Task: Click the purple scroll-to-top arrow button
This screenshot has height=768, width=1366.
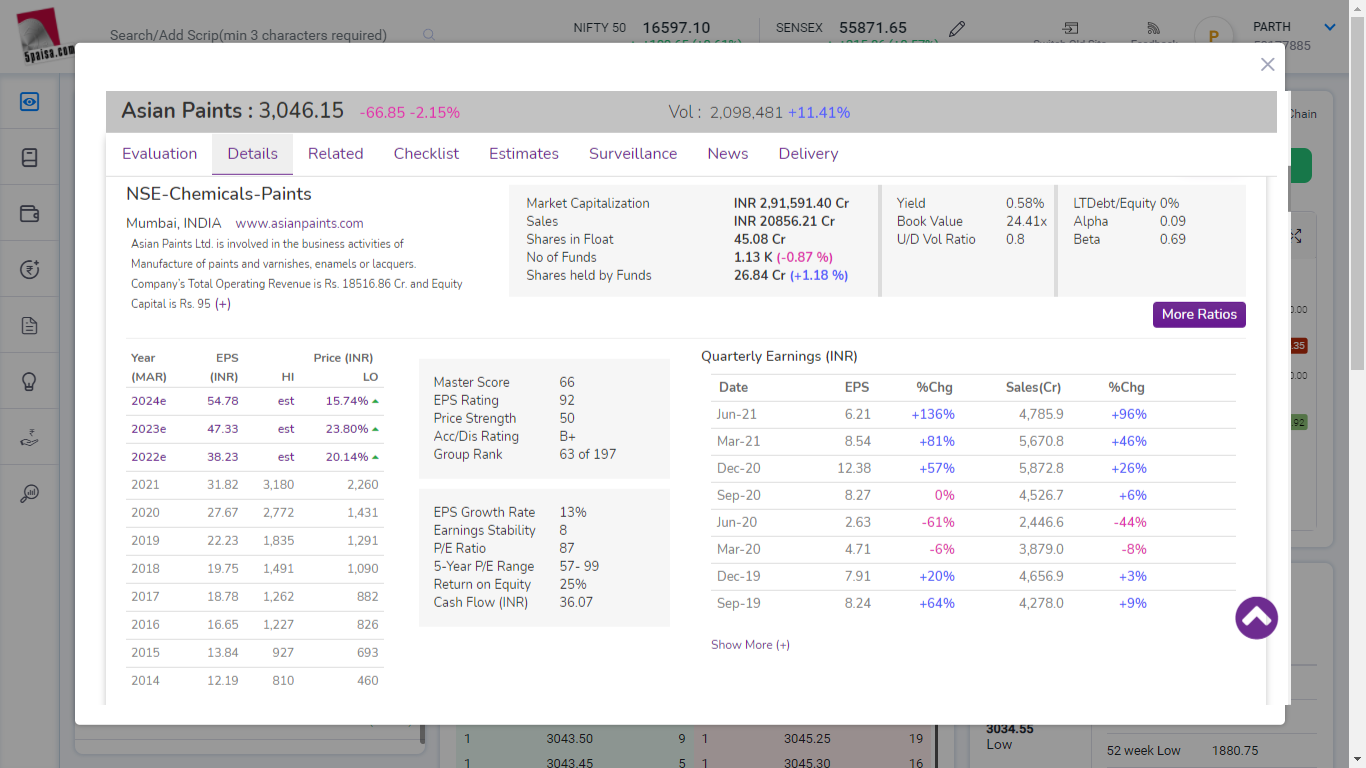Action: pos(1256,618)
